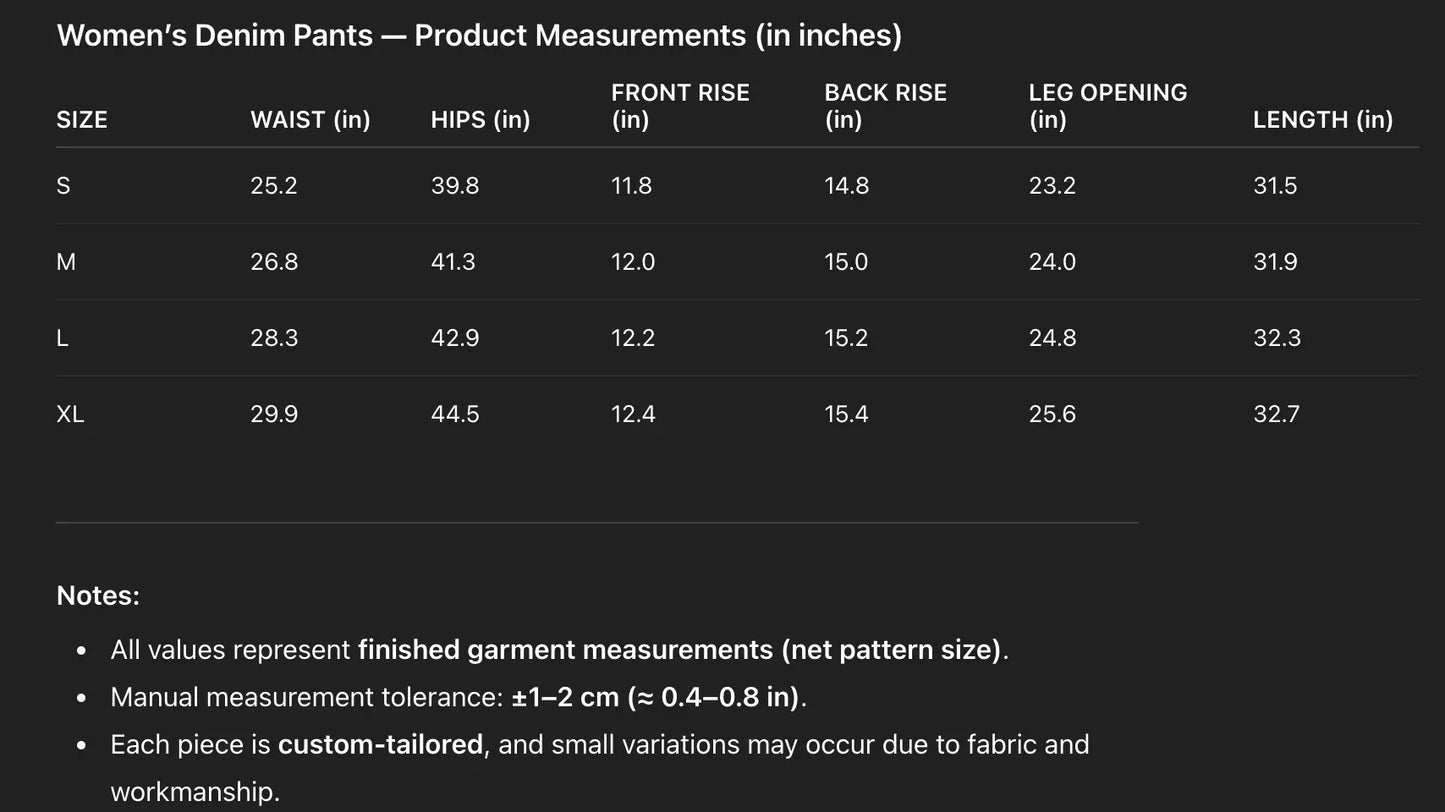This screenshot has height=812, width=1445.
Task: Click the LEG OPENING (in) column header
Action: [x=1107, y=106]
